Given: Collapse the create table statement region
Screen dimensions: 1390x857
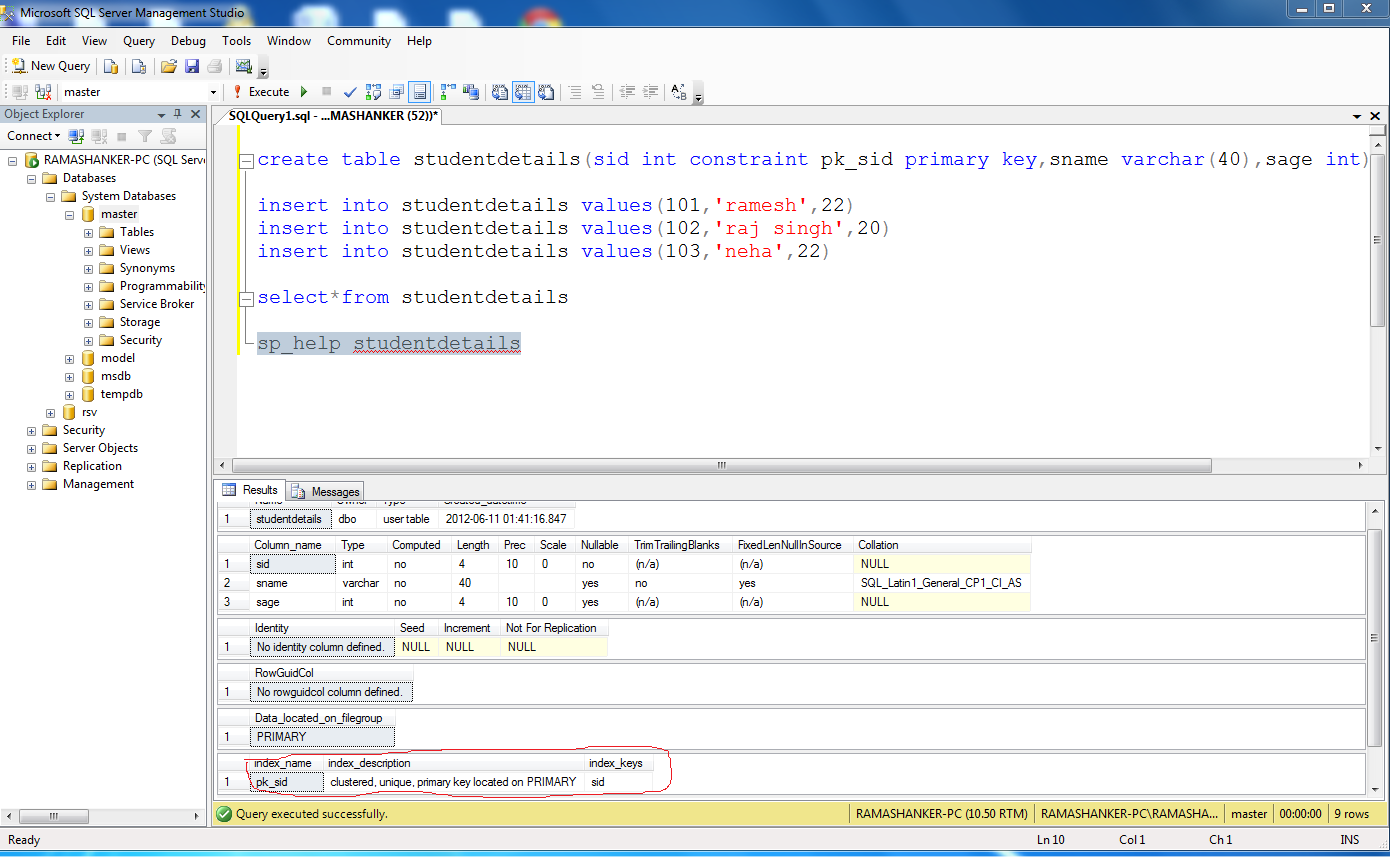Looking at the screenshot, I should click(247, 160).
